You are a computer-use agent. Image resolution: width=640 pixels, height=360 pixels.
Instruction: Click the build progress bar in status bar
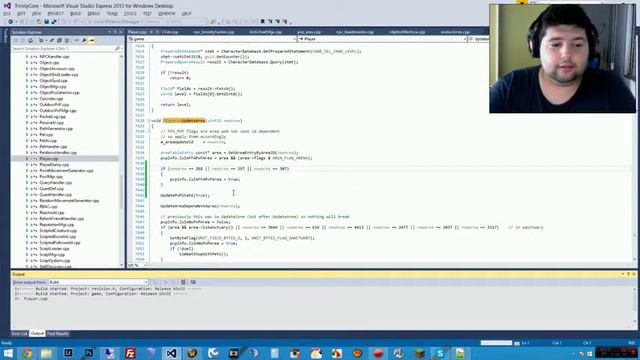click(496, 343)
